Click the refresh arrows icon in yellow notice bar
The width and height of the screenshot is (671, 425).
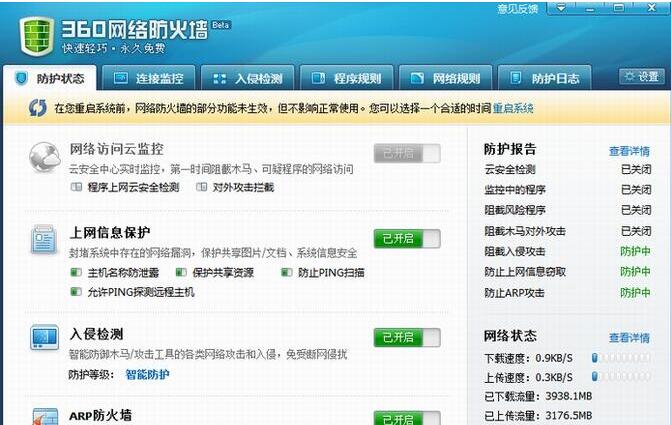38,108
